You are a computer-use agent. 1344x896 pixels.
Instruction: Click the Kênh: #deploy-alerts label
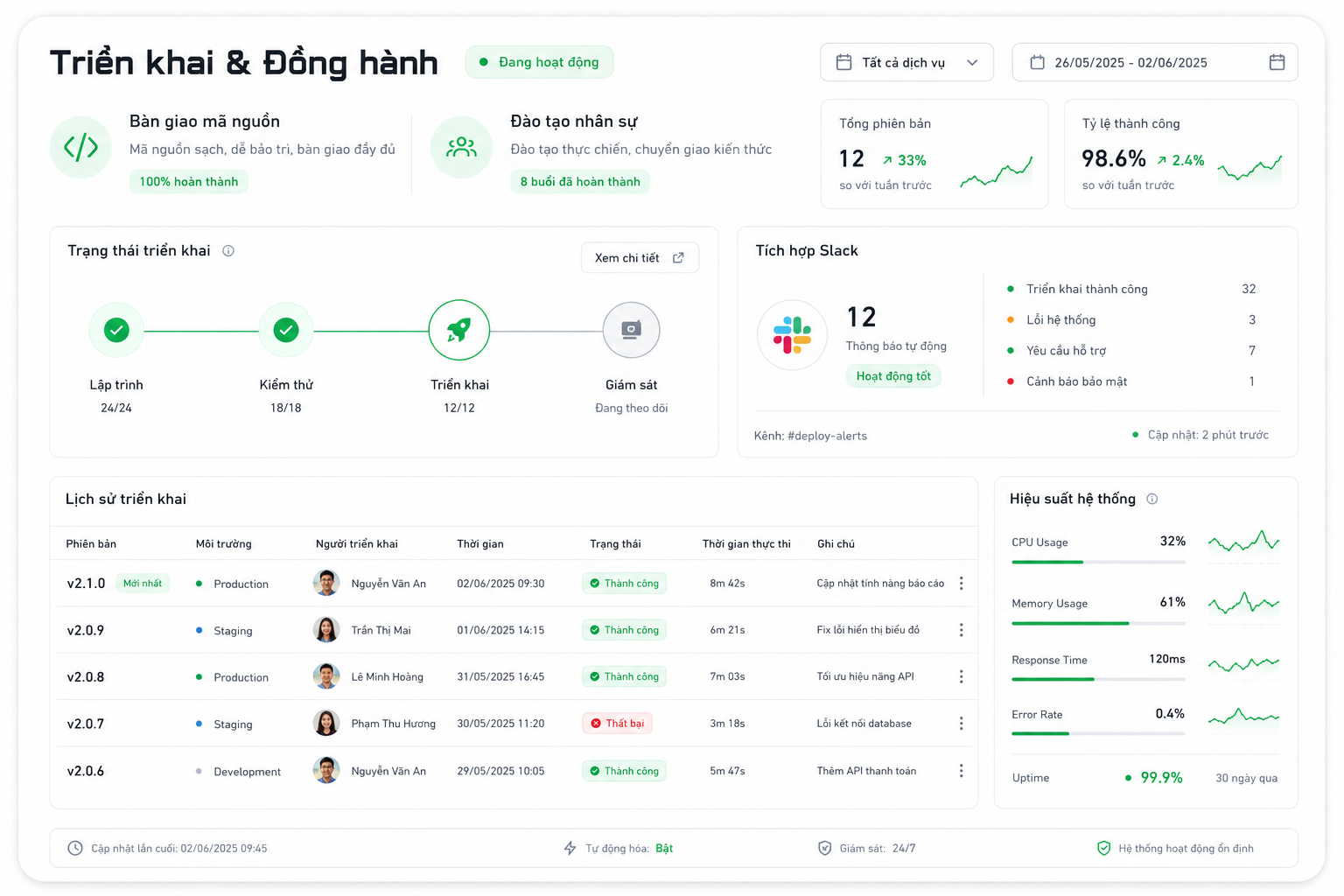tap(810, 436)
